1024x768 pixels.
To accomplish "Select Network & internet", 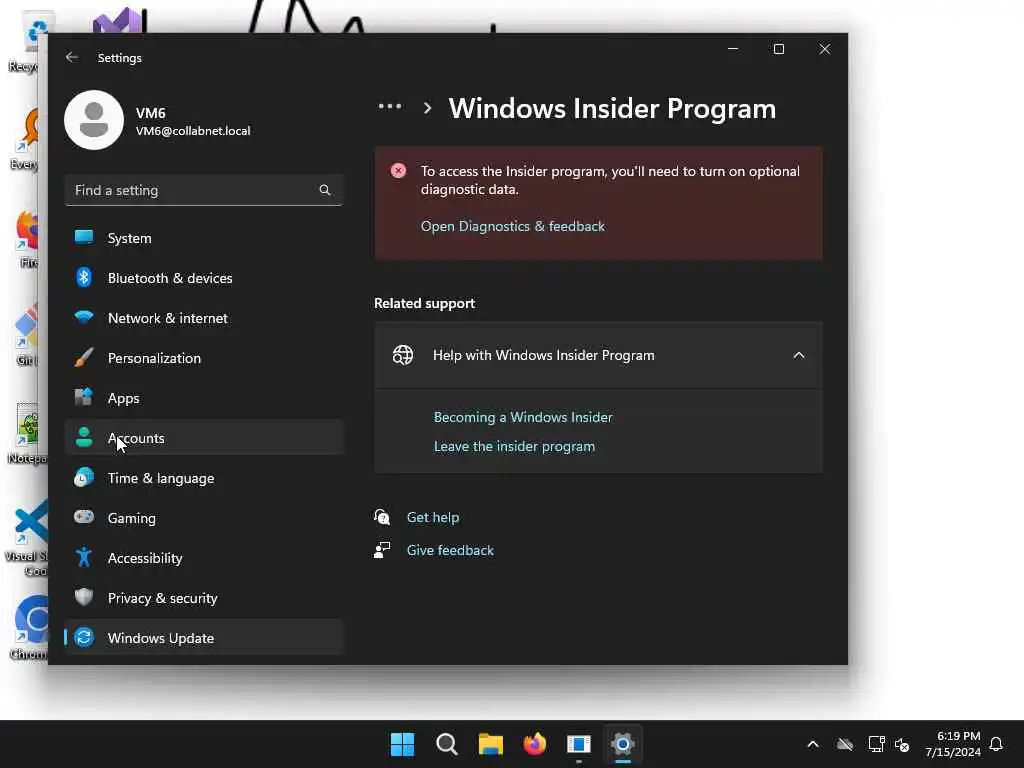I will pyautogui.click(x=204, y=318).
